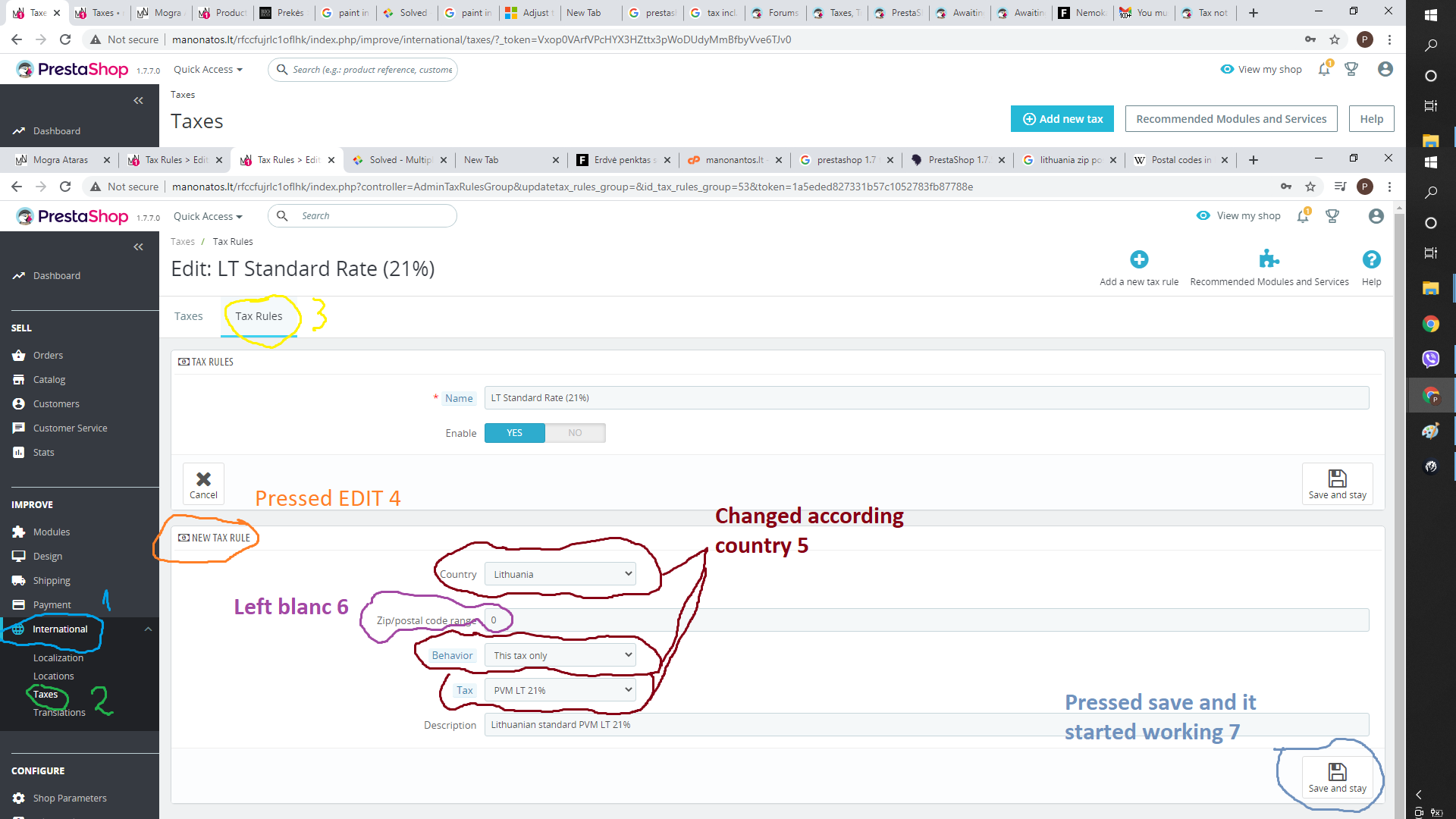Open the Tax dropdown showing PVM LT 21%
This screenshot has height=819, width=1456.
[560, 690]
